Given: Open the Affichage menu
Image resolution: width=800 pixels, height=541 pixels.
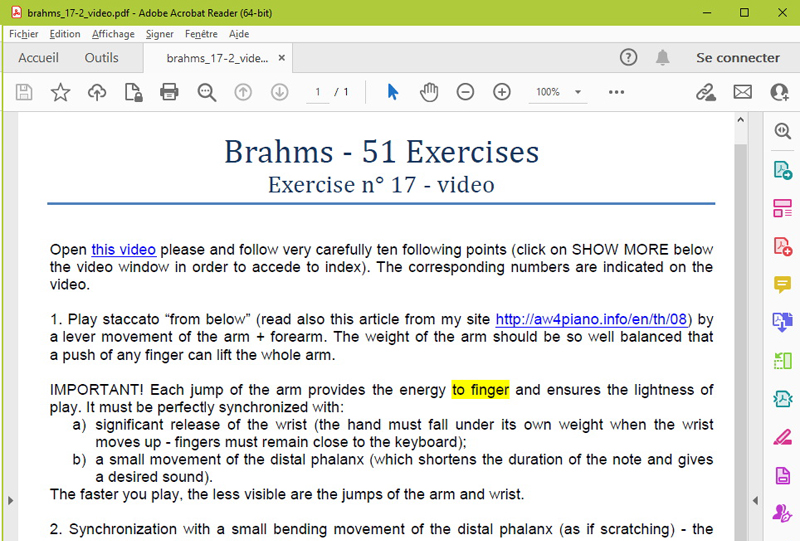Looking at the screenshot, I should 113,34.
